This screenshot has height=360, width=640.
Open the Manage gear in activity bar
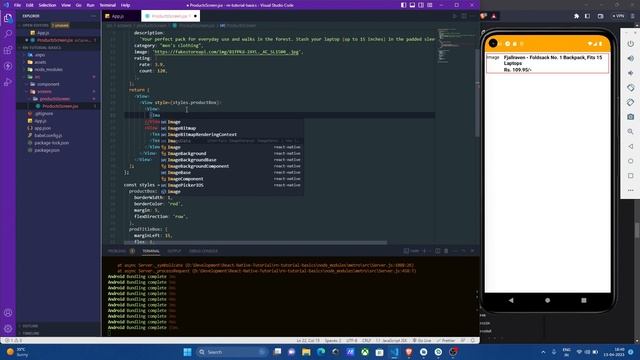(8, 329)
